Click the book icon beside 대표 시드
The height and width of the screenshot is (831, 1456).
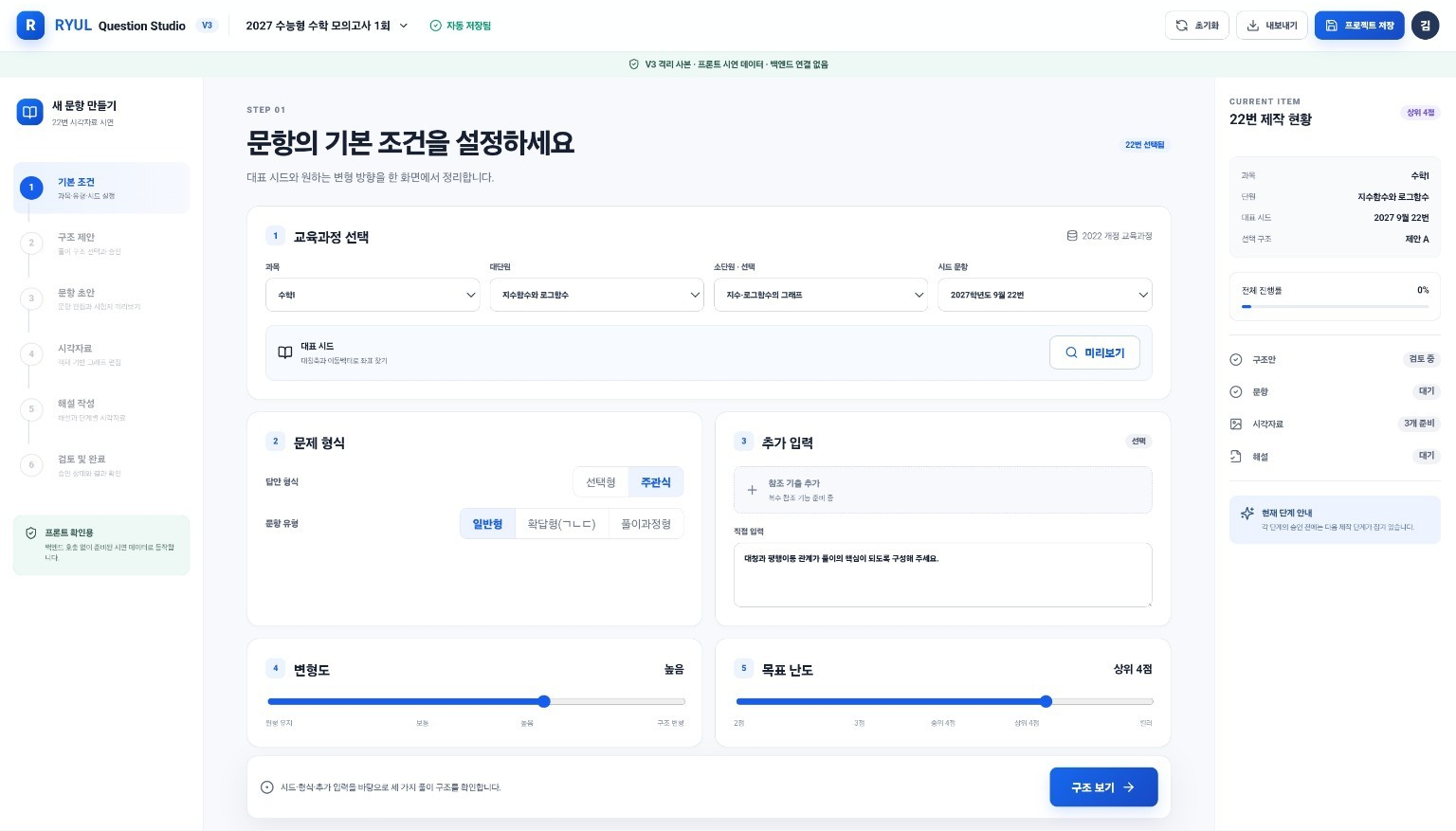click(x=284, y=352)
